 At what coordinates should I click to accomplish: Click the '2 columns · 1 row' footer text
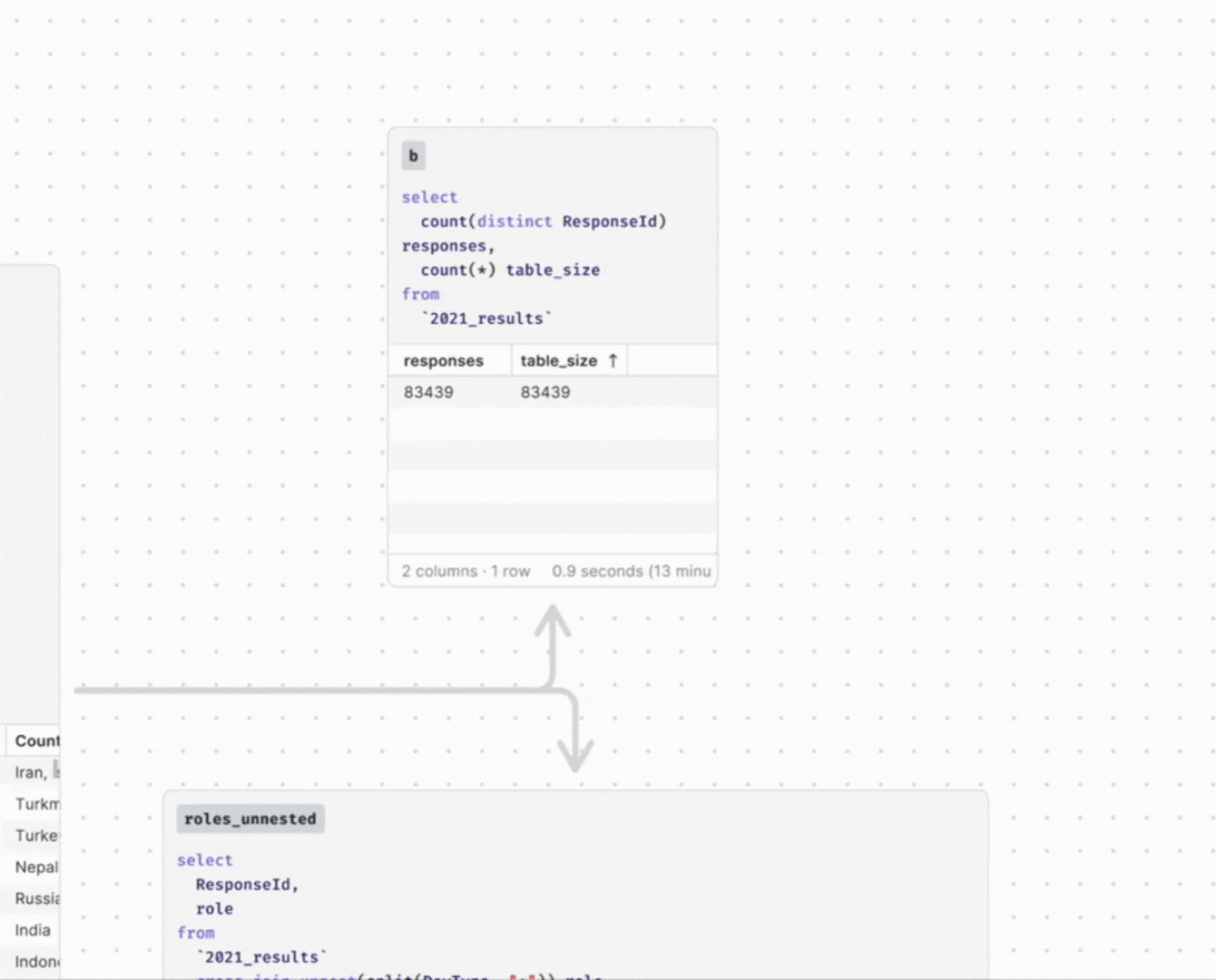pyautogui.click(x=466, y=572)
